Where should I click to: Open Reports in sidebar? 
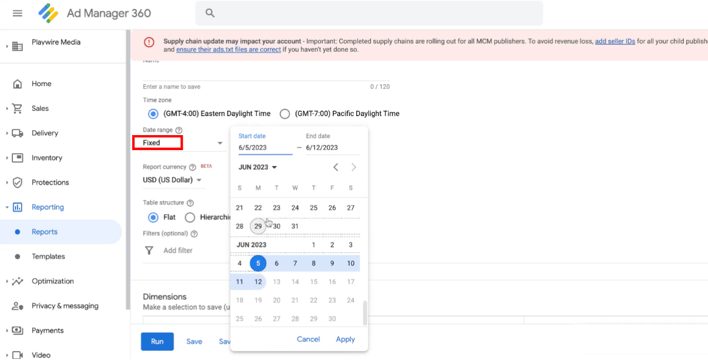coord(61,232)
